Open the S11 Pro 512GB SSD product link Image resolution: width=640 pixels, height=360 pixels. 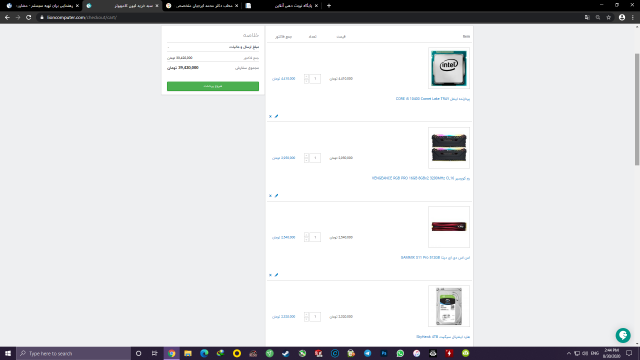[435, 258]
